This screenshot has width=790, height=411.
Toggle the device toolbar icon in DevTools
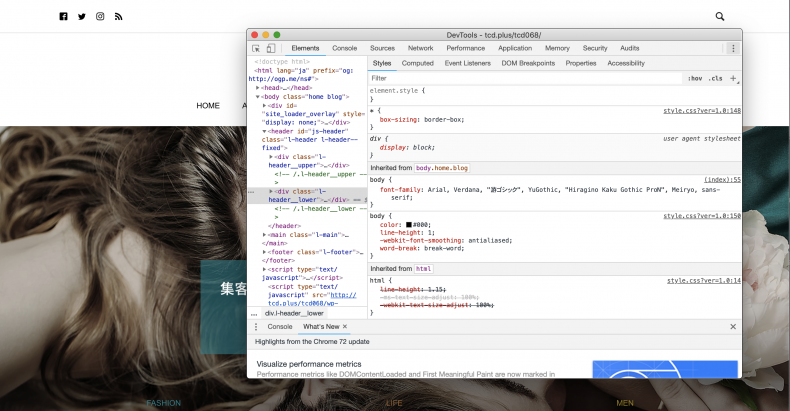coord(271,48)
